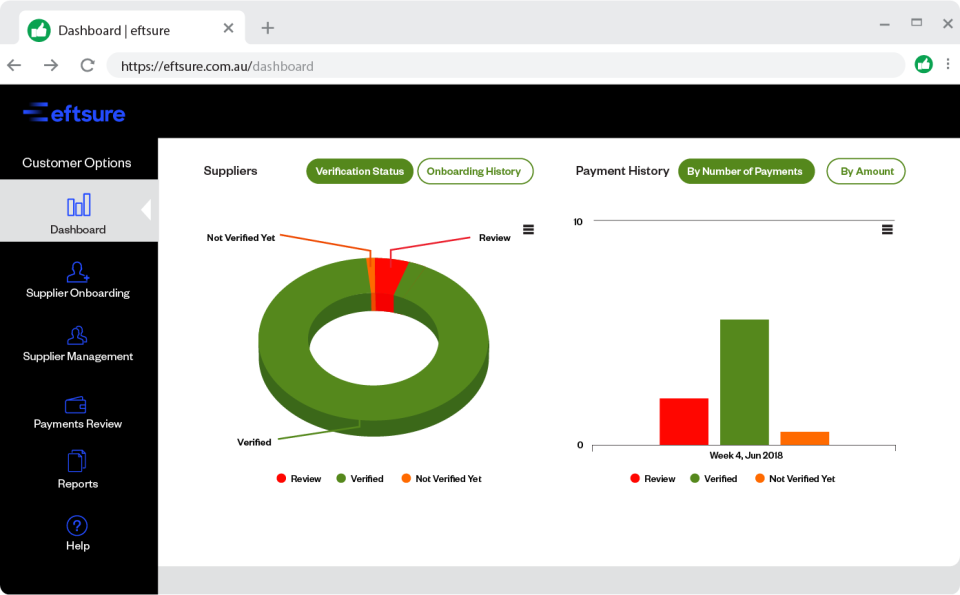
Task: Click the eftsure extension icon in toolbar
Action: coord(922,64)
